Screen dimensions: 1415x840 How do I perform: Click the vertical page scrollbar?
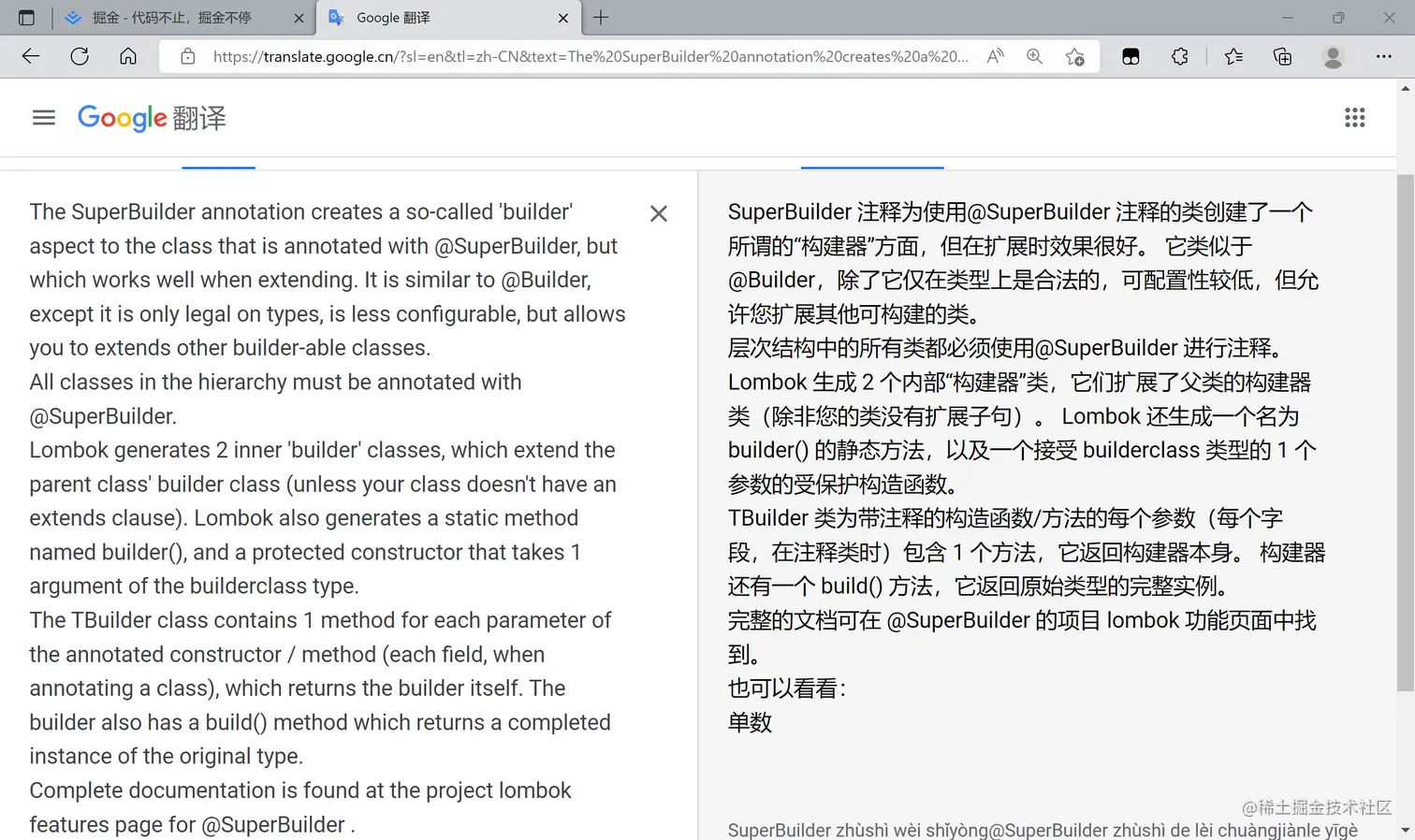[x=1405, y=432]
